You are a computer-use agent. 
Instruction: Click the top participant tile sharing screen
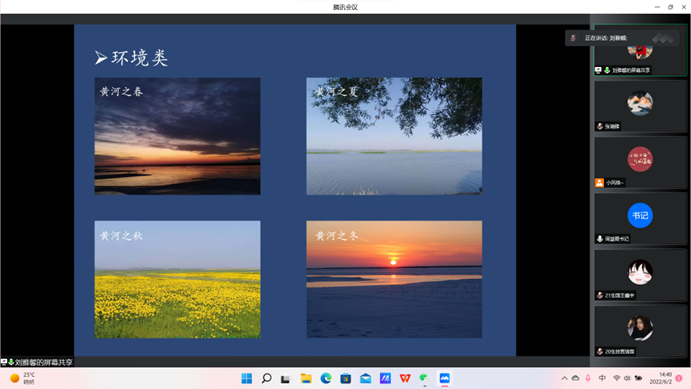640,51
